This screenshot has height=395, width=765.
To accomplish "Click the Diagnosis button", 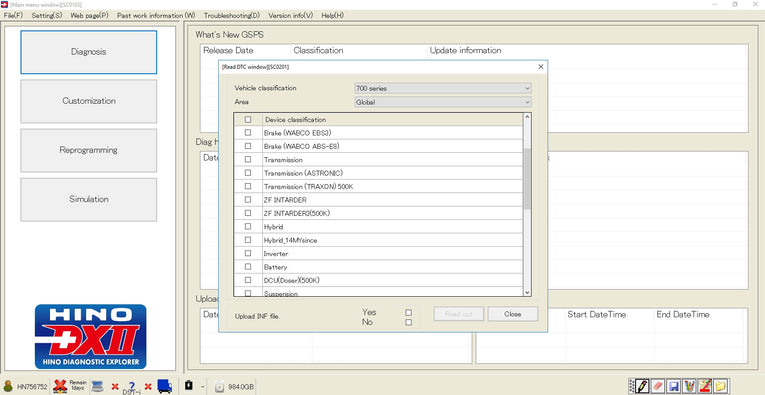I will [x=89, y=52].
